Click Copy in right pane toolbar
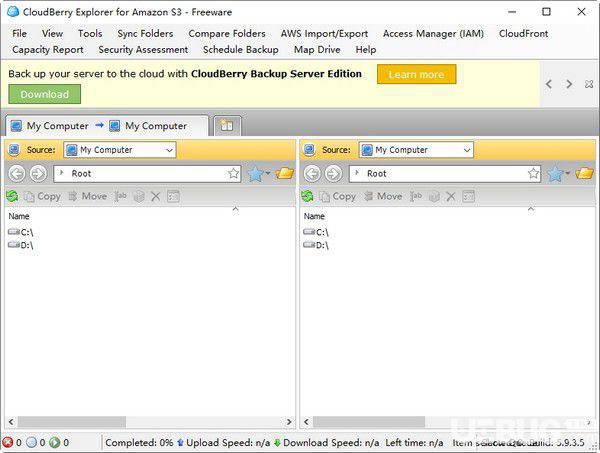 tap(338, 196)
